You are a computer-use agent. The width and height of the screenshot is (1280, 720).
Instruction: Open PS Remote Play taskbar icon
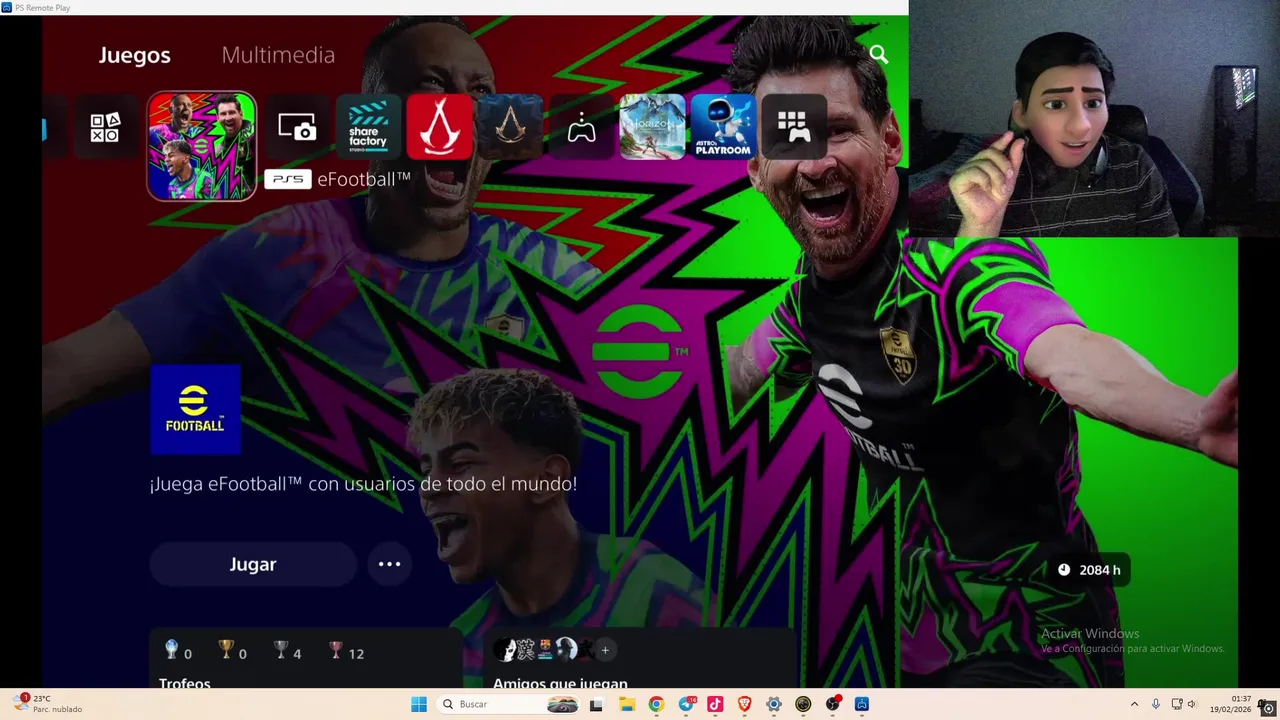(x=862, y=704)
